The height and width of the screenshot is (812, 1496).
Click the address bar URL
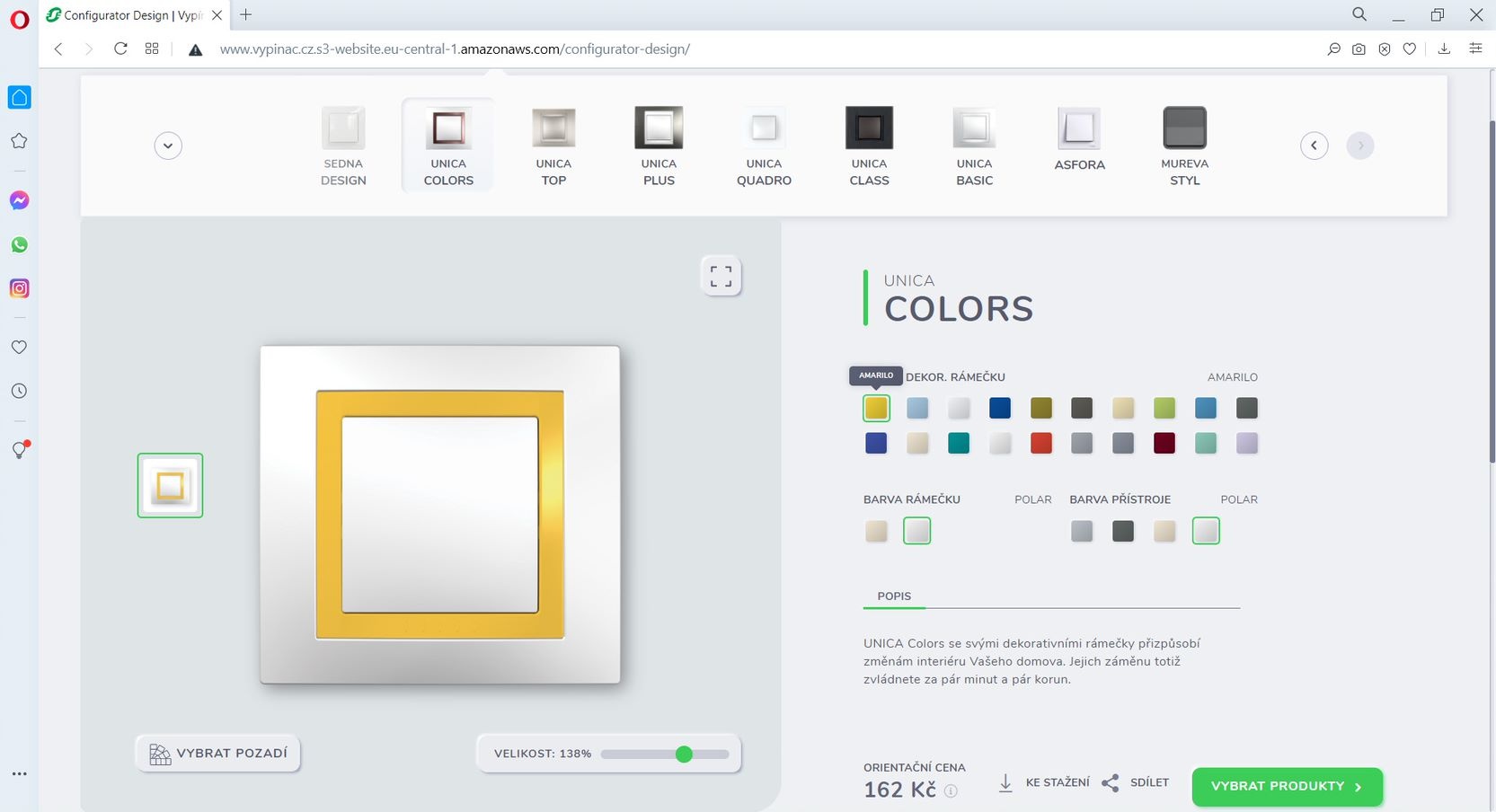(455, 49)
